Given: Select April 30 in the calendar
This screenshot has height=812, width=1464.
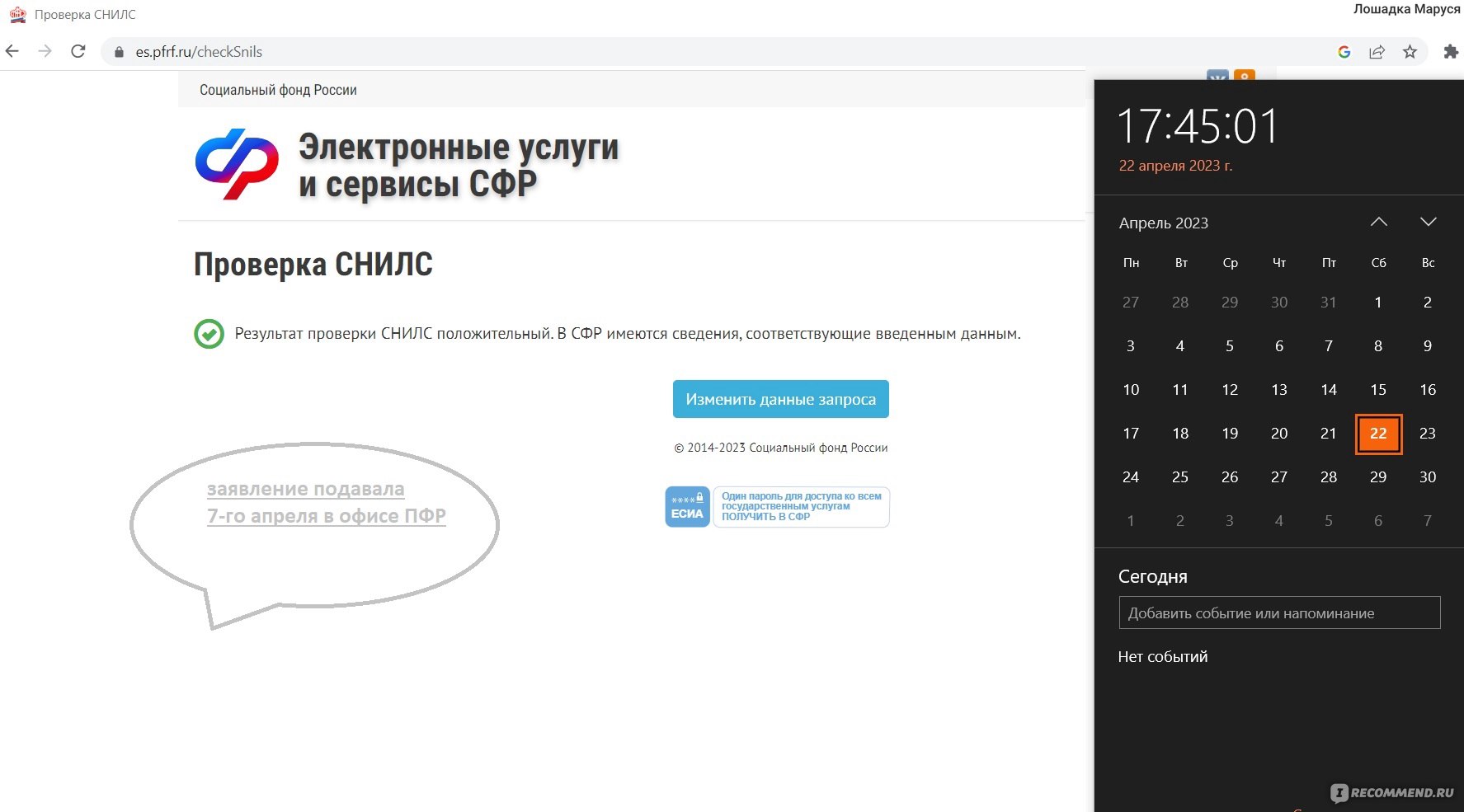Looking at the screenshot, I should 1428,477.
